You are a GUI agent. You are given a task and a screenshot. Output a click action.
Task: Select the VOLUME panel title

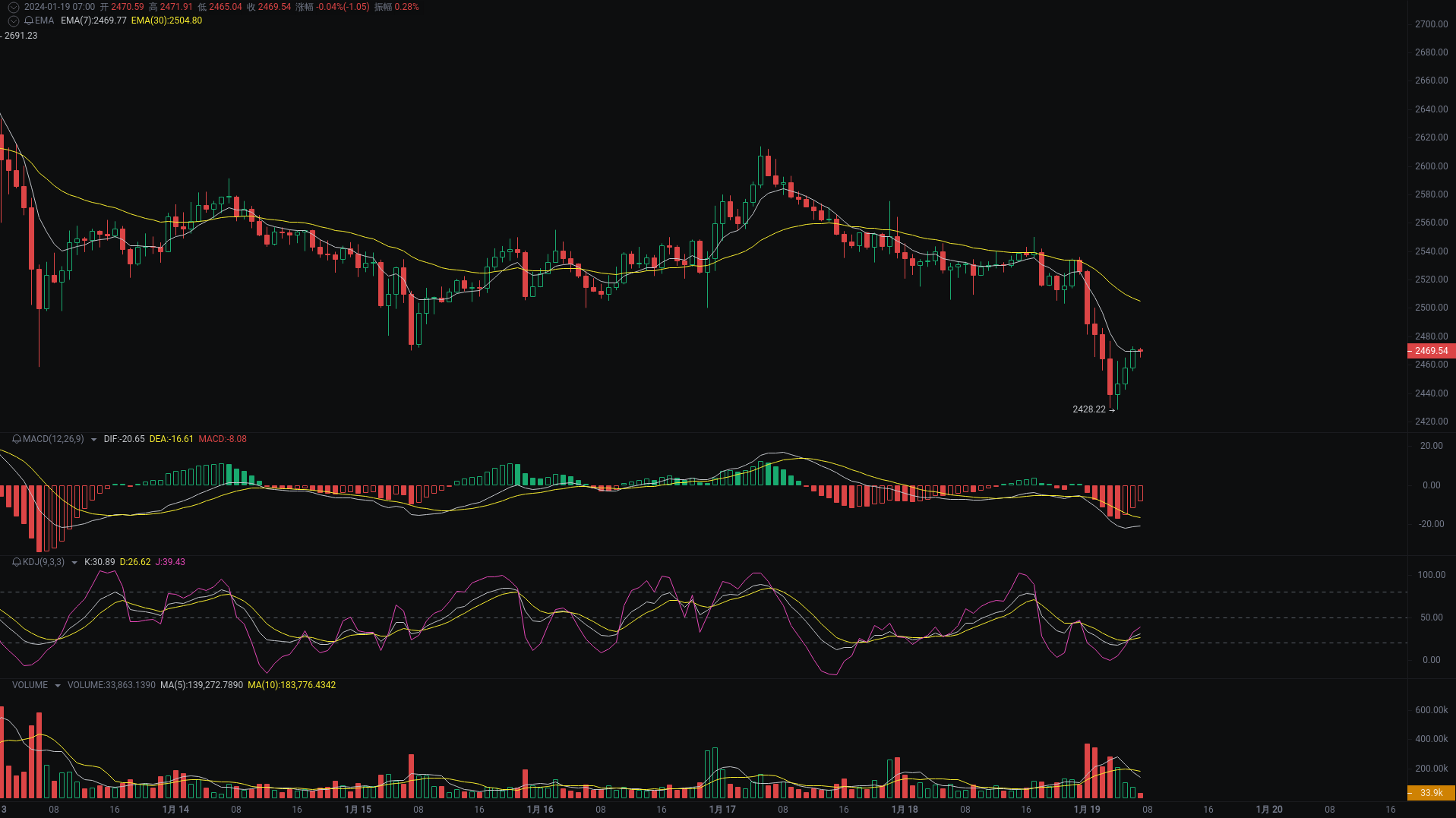click(30, 685)
